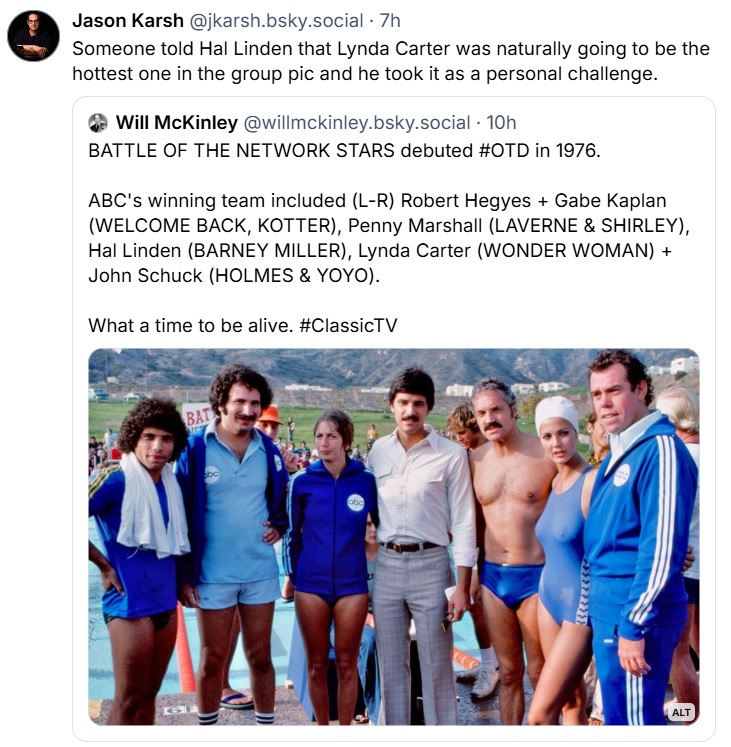Open Jason Karsh's post text about Hal Linden
731x747 pixels.
coord(391,61)
